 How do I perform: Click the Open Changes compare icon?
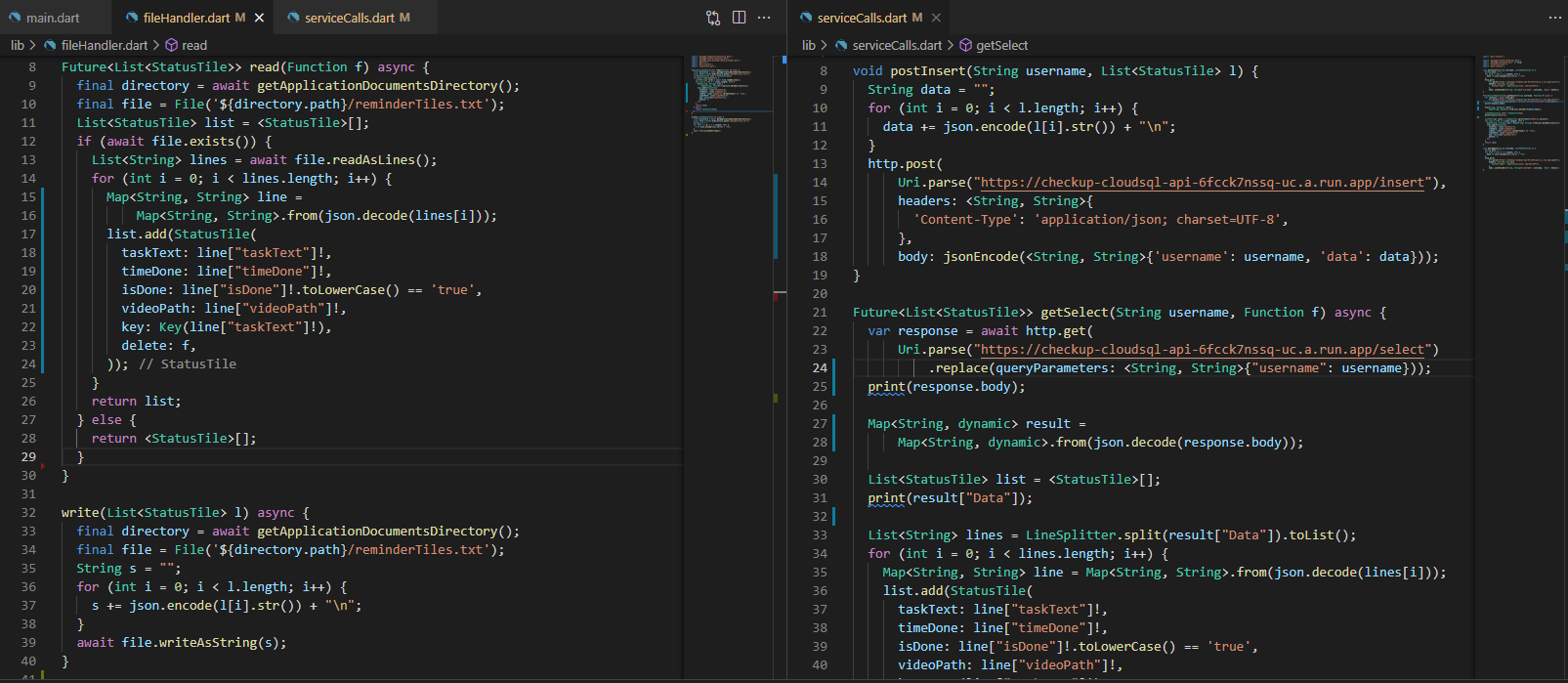(713, 18)
